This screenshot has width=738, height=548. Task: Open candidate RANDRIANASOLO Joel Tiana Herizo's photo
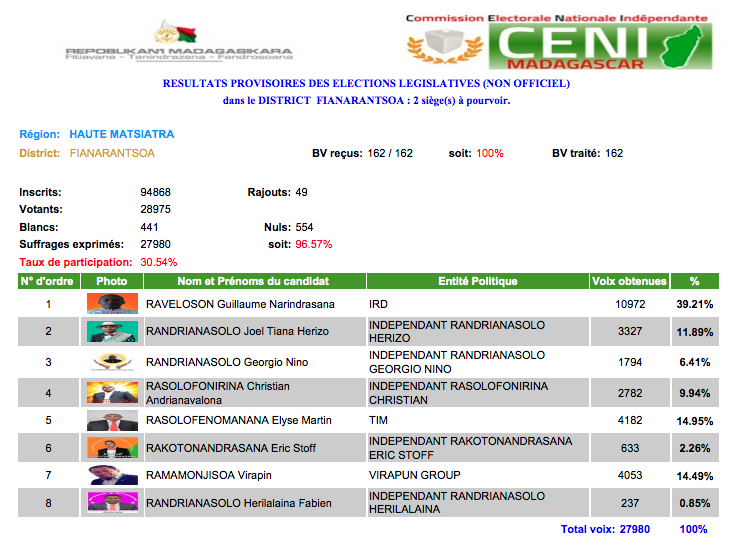click(x=112, y=332)
